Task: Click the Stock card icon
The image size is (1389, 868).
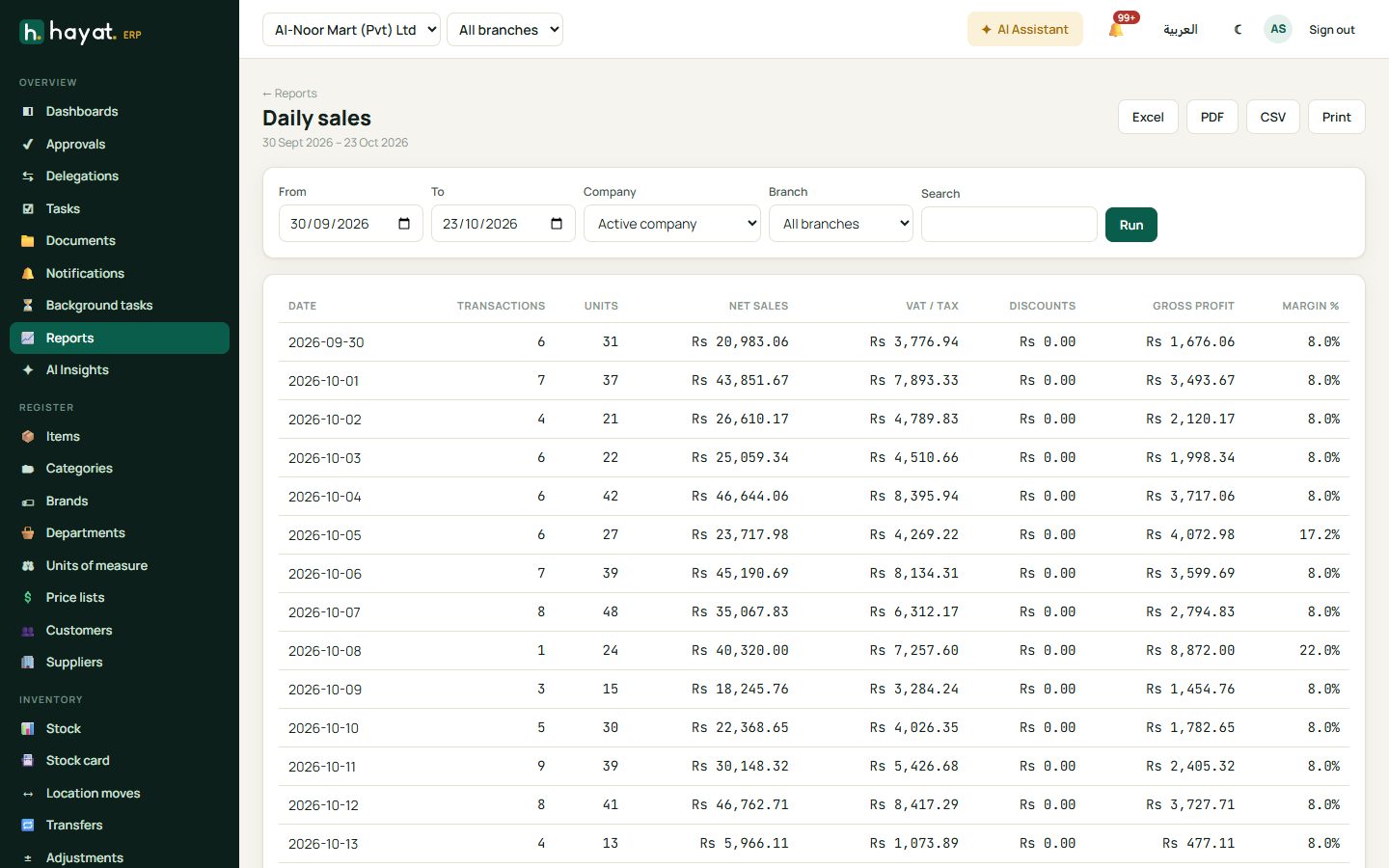Action: tap(28, 761)
